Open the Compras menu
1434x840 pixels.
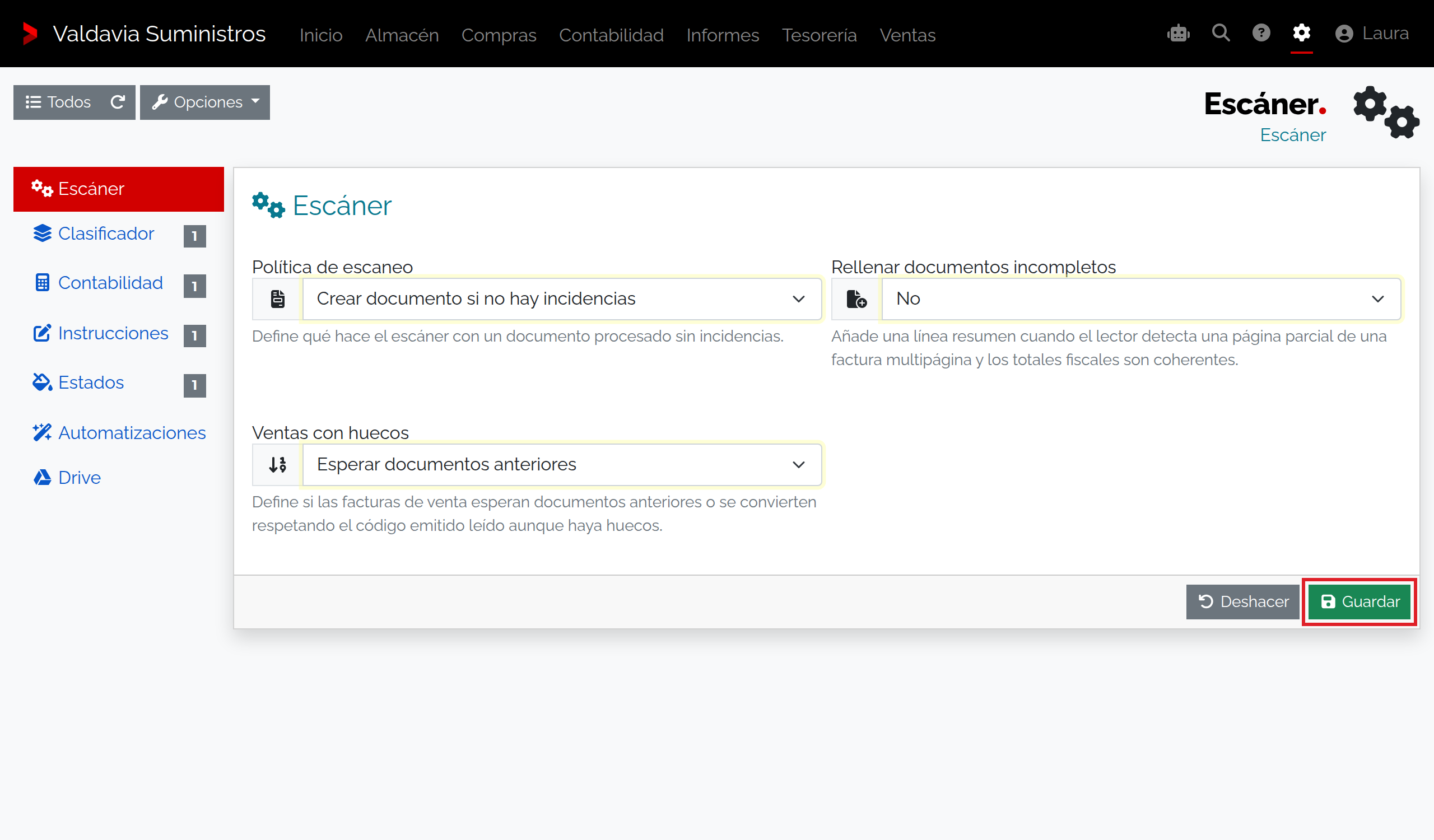click(499, 35)
